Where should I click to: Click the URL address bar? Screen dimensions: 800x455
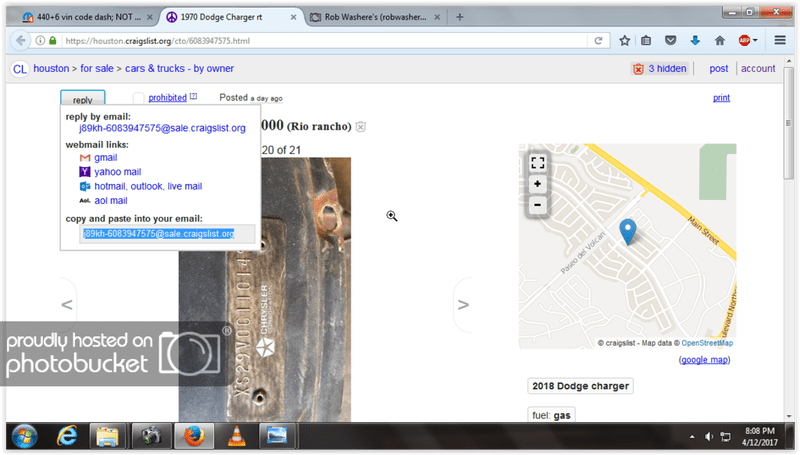[x=324, y=40]
